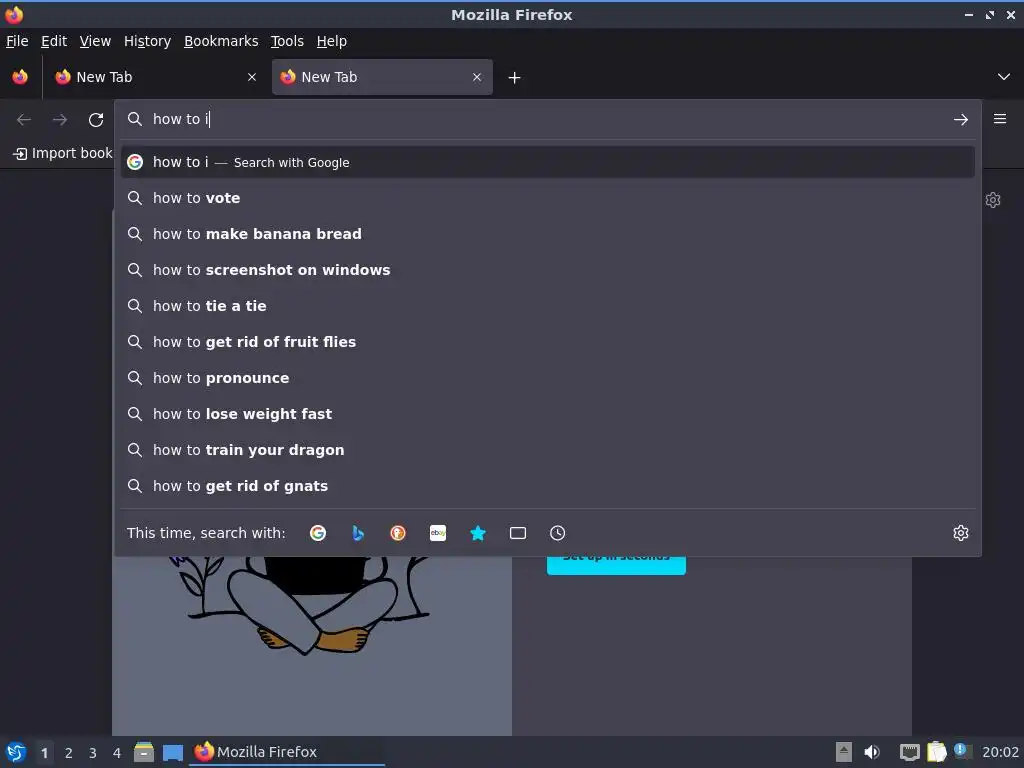Choose suggestion 'how to vote'
This screenshot has height=768, width=1024.
(548, 198)
